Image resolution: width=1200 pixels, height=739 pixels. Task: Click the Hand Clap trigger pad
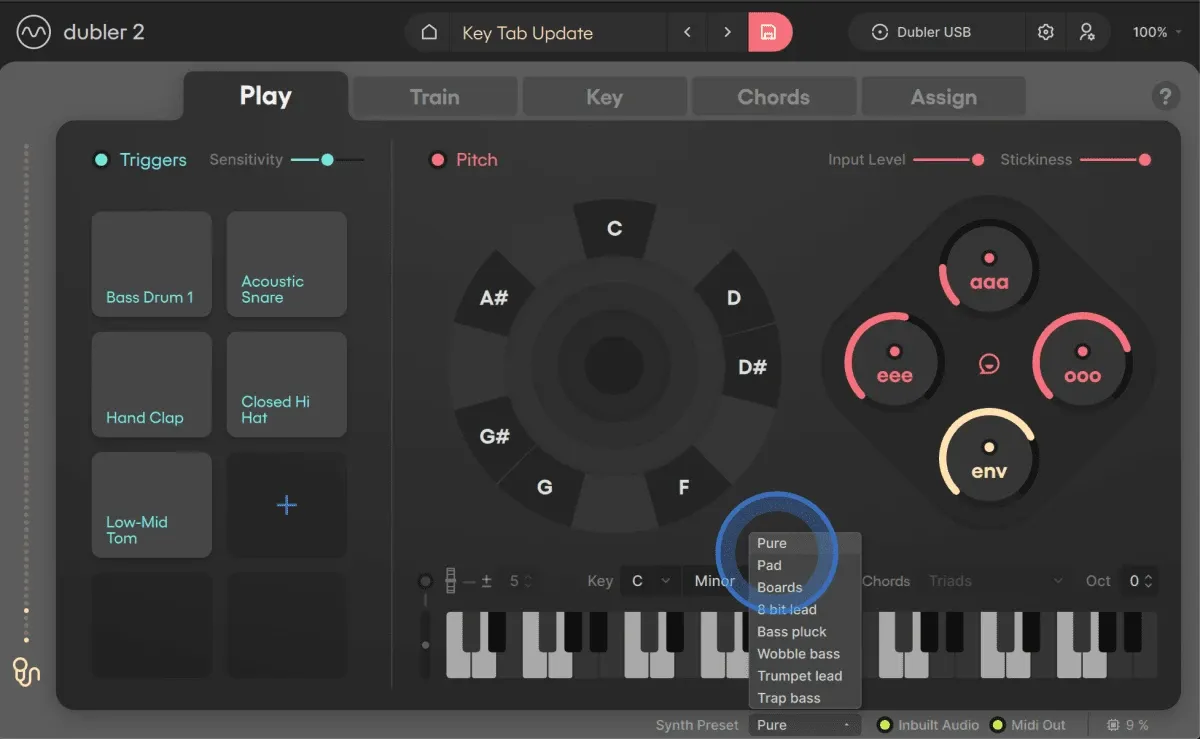152,384
